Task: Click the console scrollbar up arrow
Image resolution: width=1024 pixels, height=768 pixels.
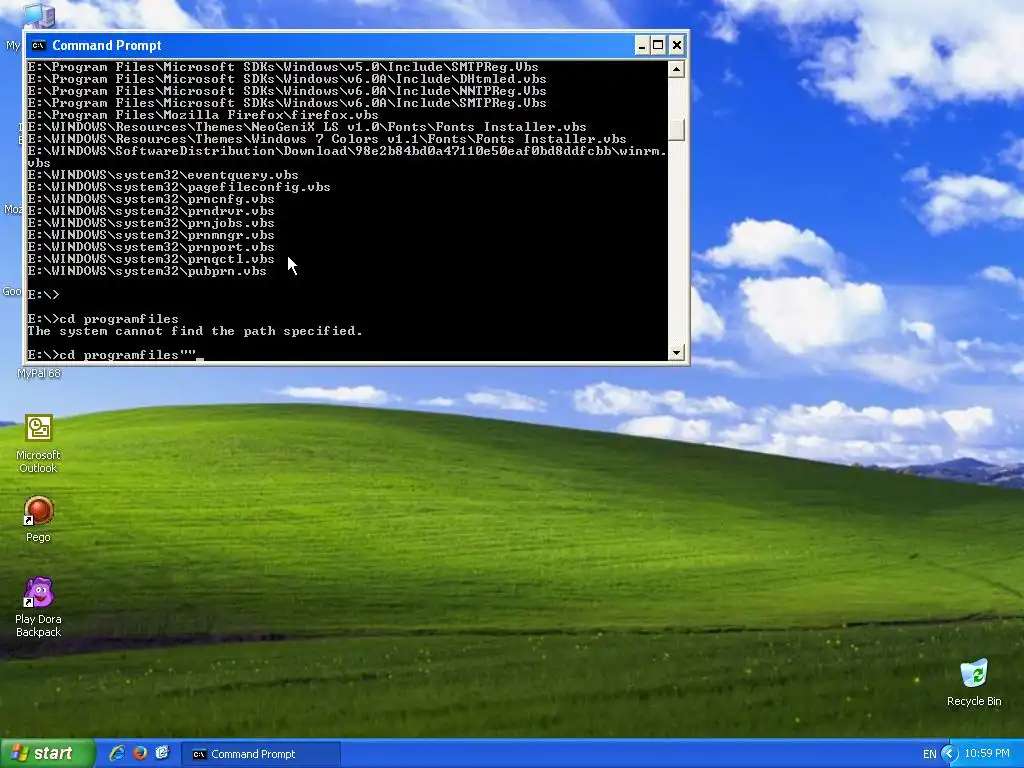Action: tap(677, 69)
